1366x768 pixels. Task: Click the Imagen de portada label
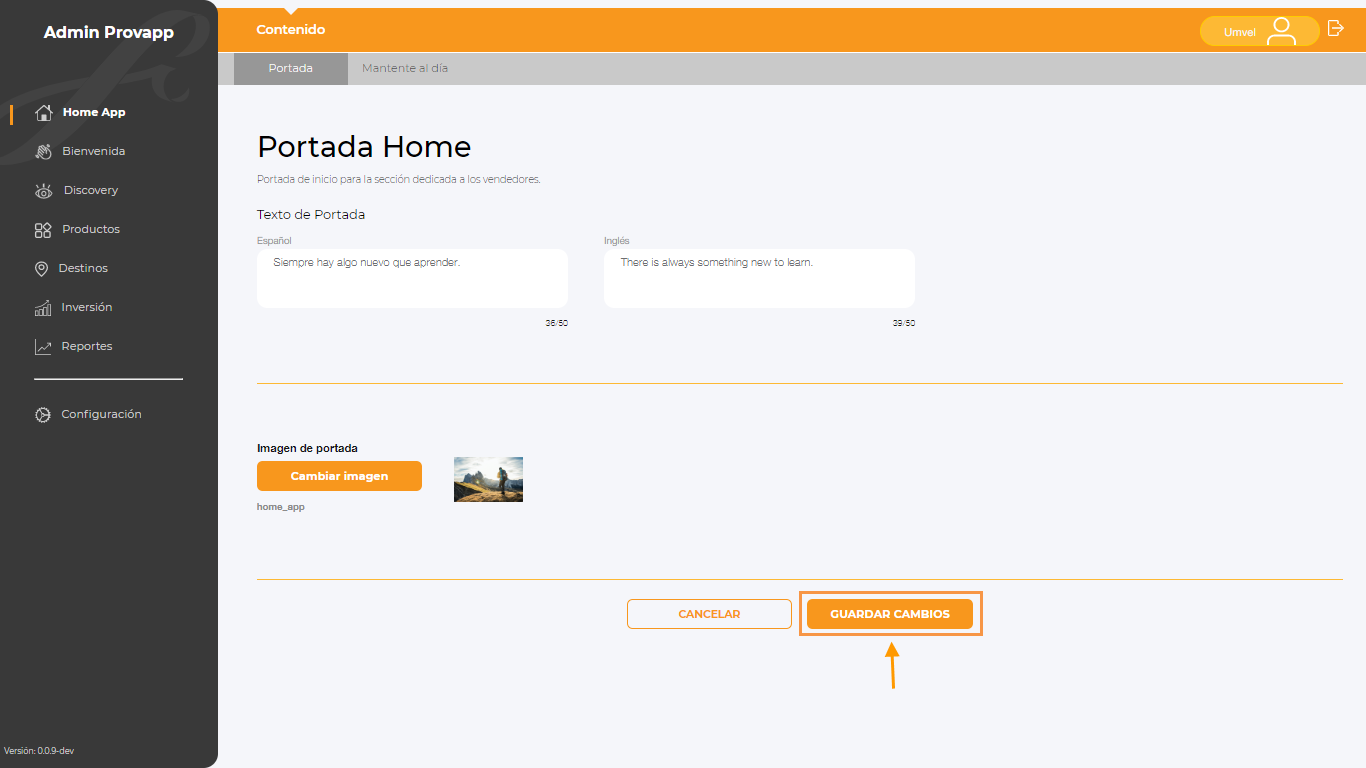307,448
